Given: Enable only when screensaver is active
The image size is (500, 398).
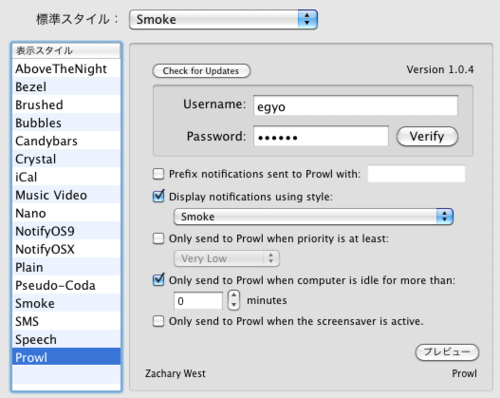Looking at the screenshot, I should (158, 321).
